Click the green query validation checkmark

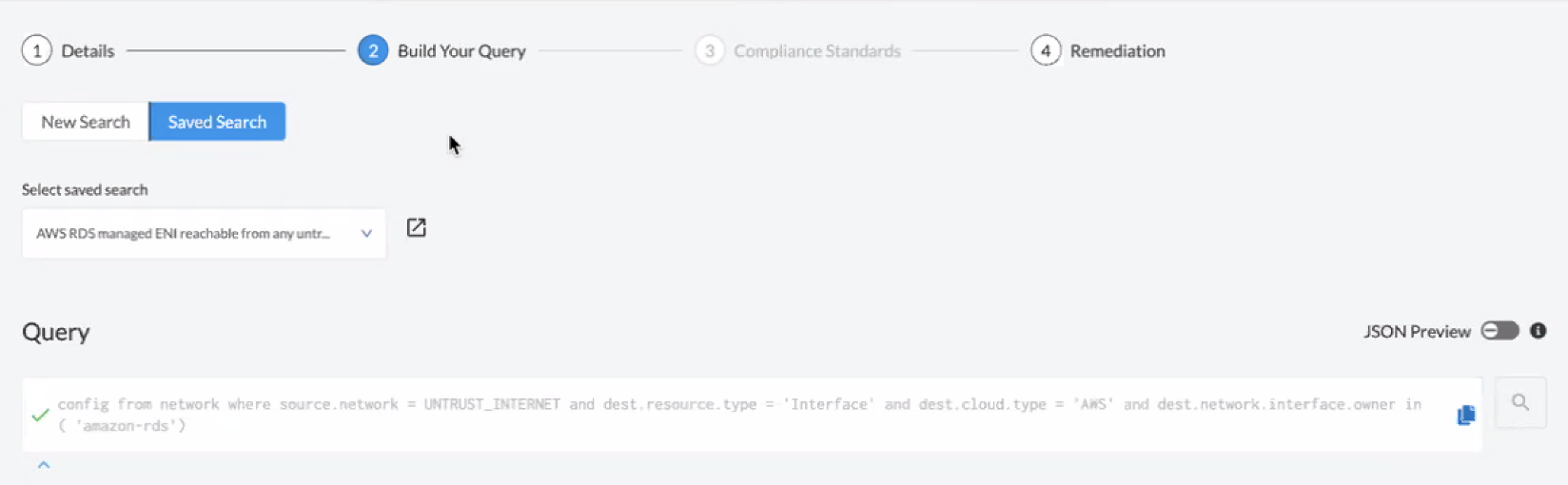pos(40,415)
